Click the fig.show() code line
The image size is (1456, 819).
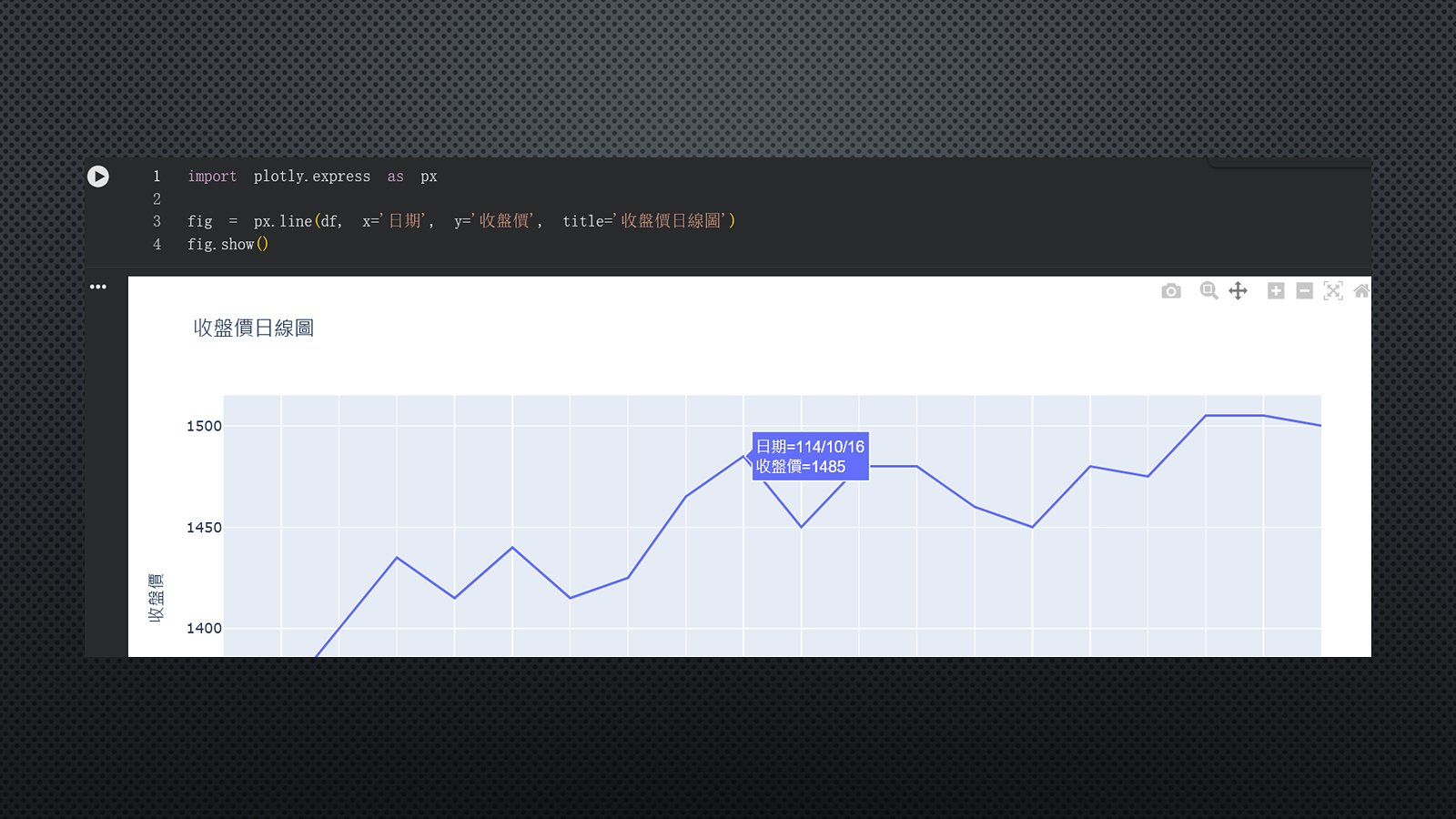click(227, 244)
